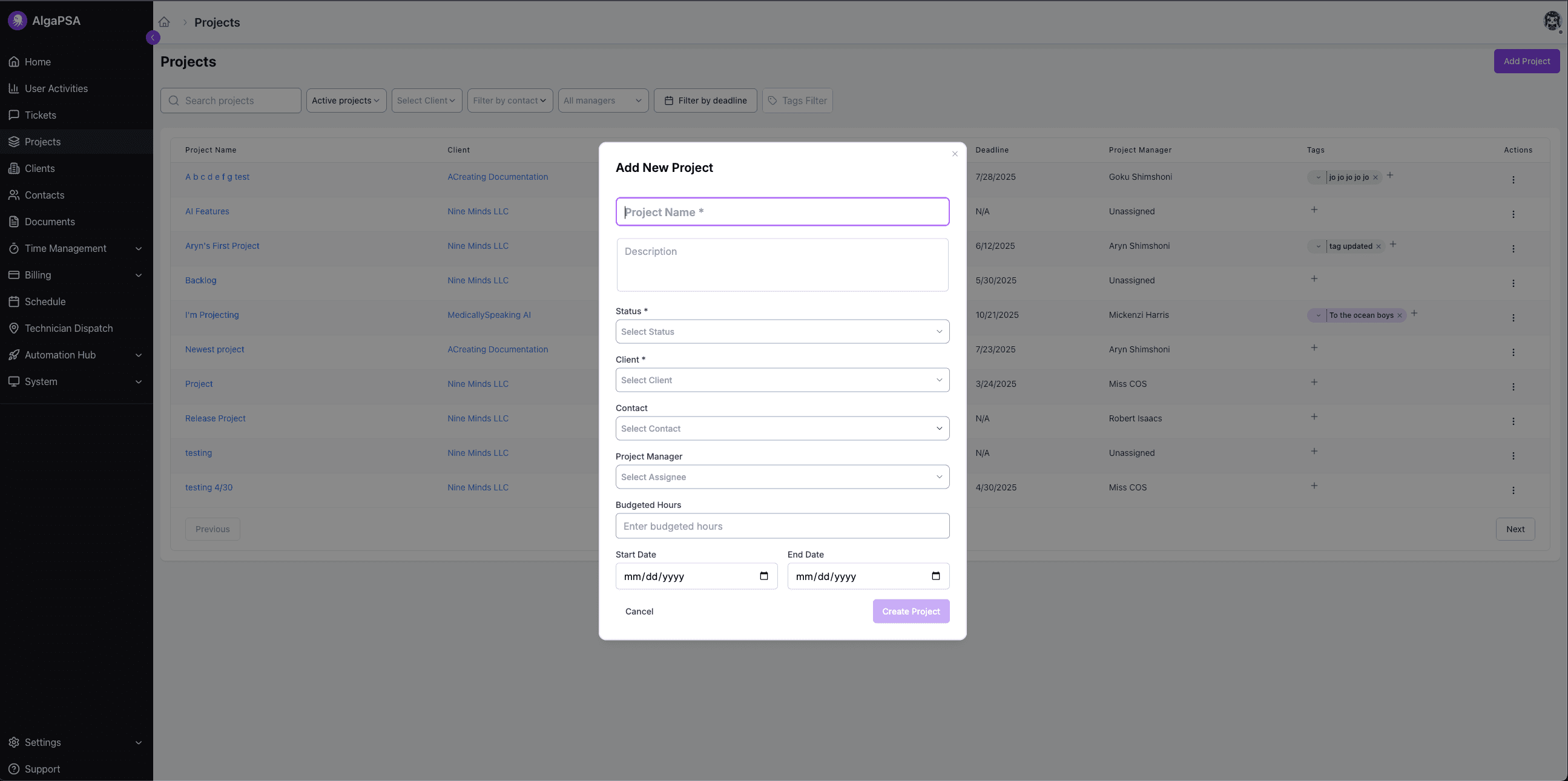Open the Select Client dropdown in the dialog
This screenshot has height=781, width=1568.
coord(782,379)
